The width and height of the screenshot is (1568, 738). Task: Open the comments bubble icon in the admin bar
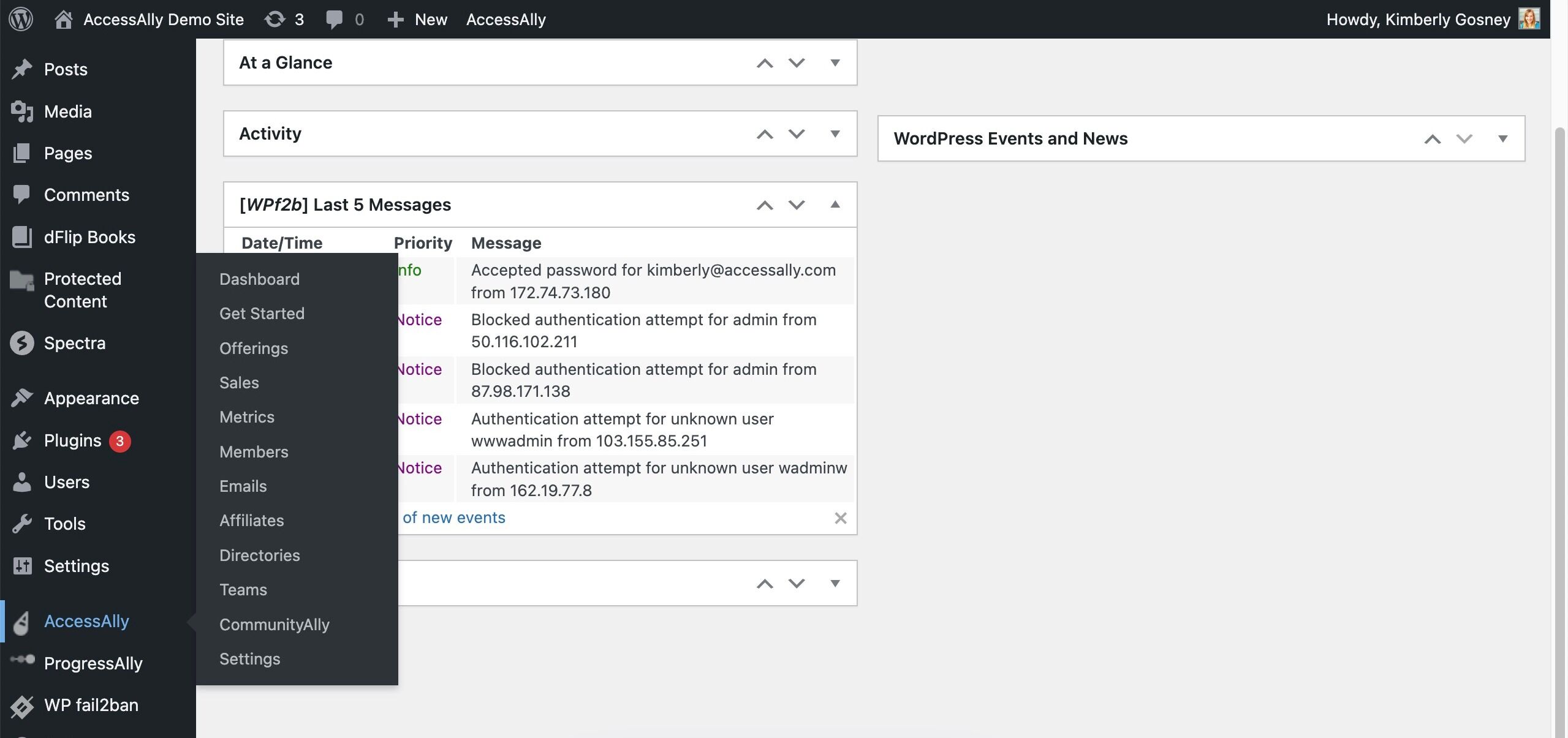[x=334, y=20]
